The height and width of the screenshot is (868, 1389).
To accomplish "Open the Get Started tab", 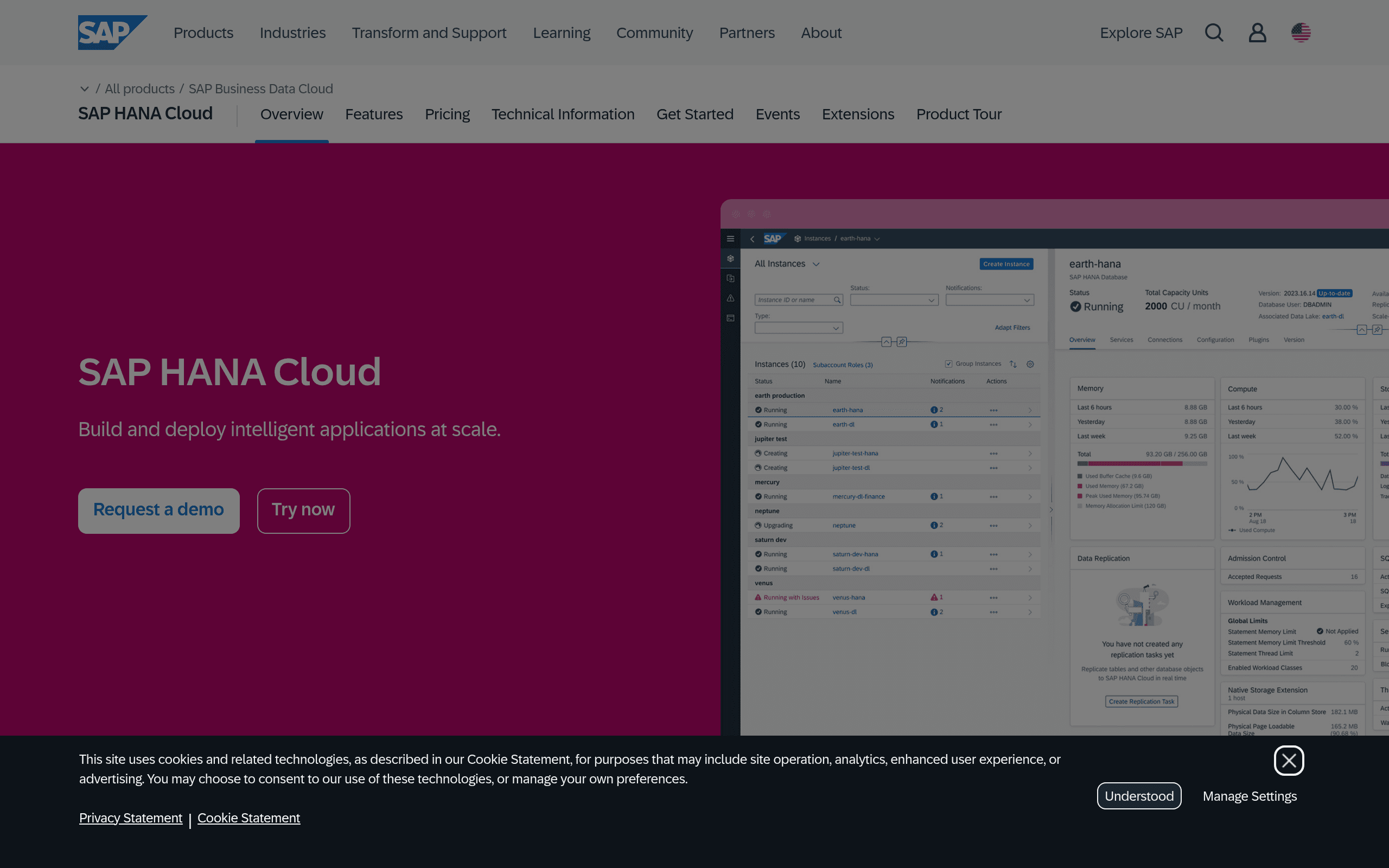I will (694, 114).
